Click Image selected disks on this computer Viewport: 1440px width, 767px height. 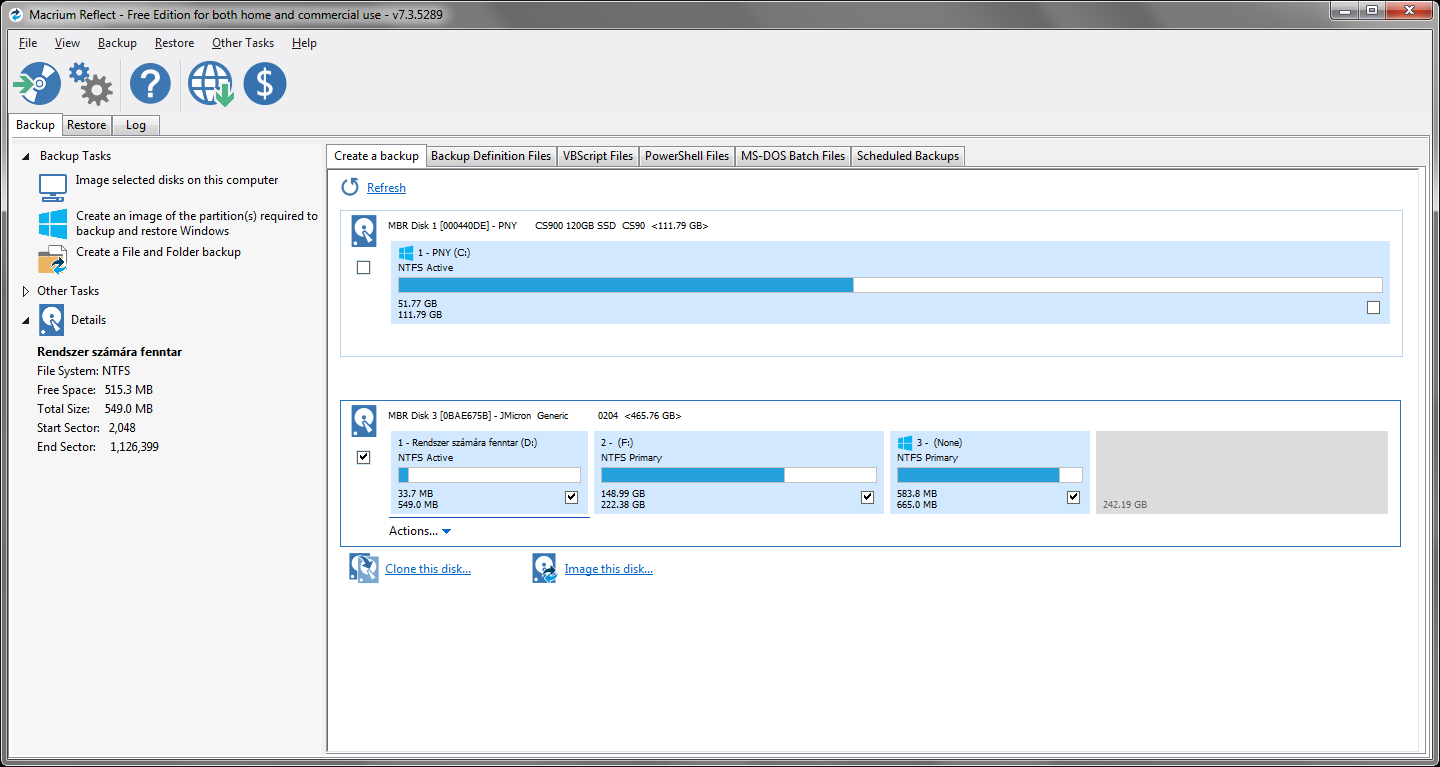point(177,181)
